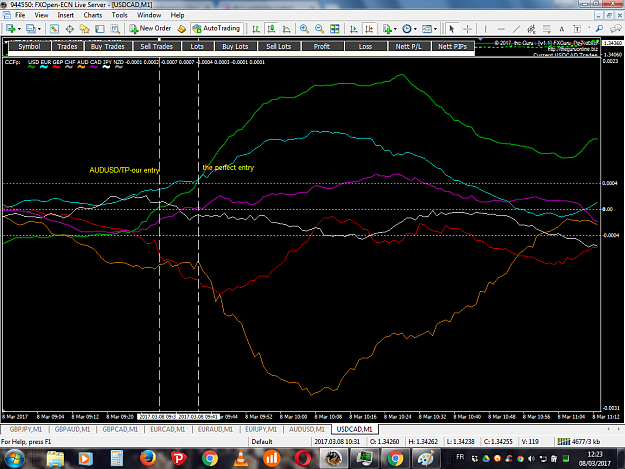Select the Vertical Line drawing tool
The image size is (625, 469).
click(x=485, y=29)
